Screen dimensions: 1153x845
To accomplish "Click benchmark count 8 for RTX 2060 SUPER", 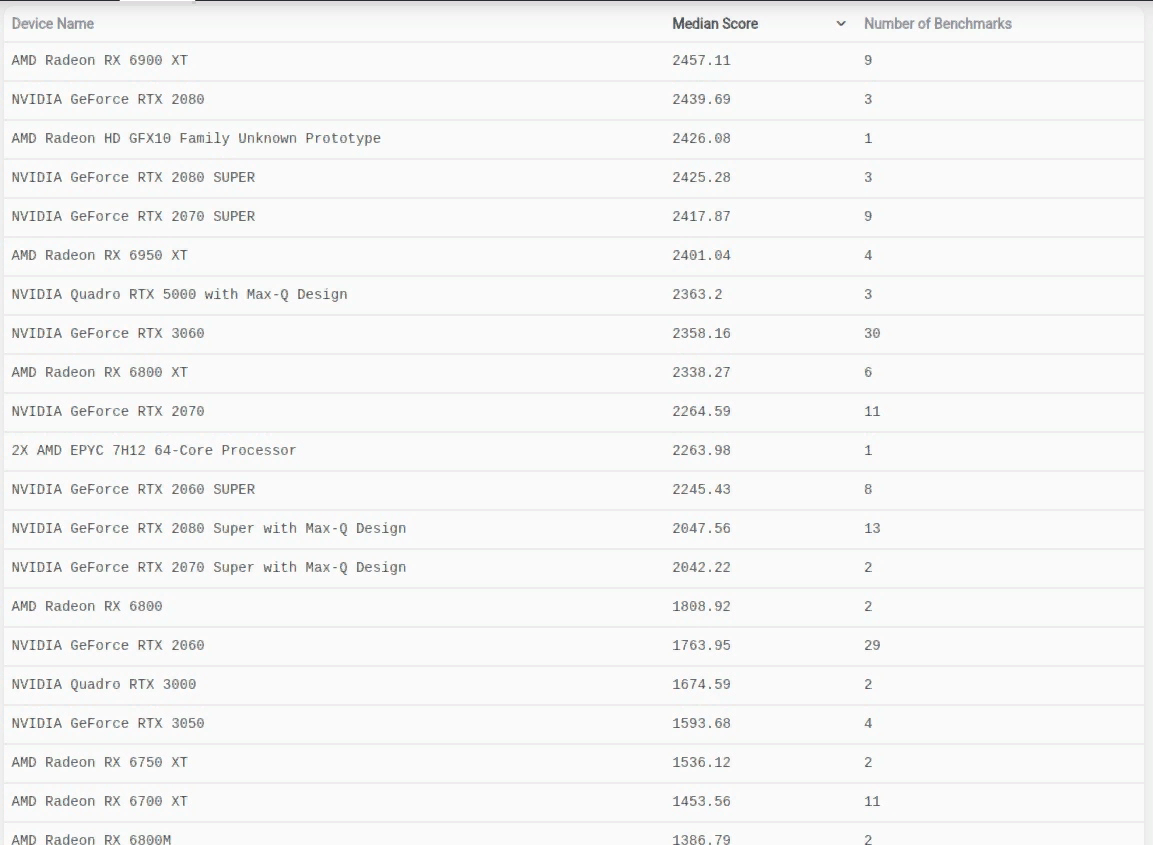I will pyautogui.click(x=868, y=489).
